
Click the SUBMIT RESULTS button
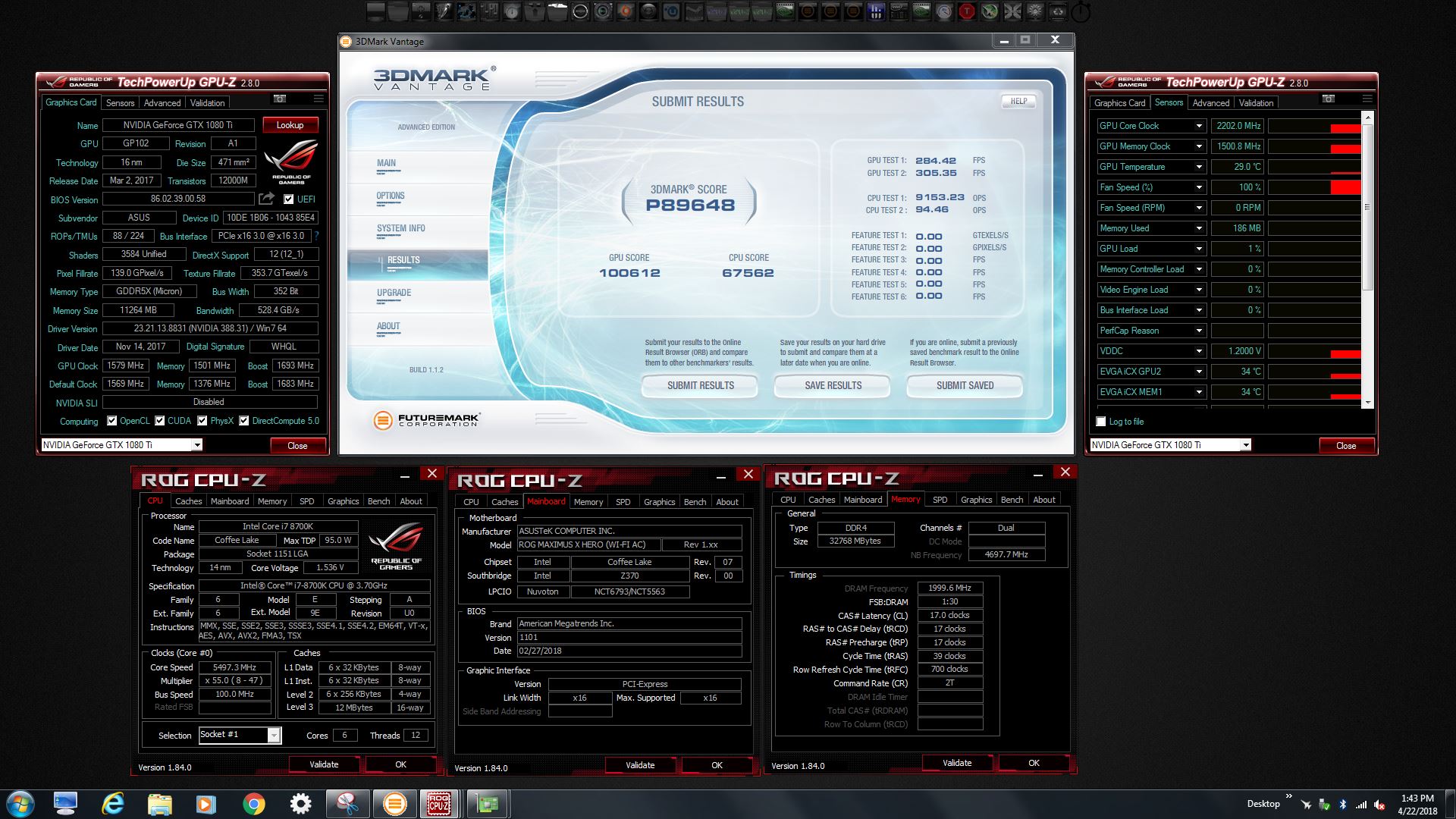700,385
